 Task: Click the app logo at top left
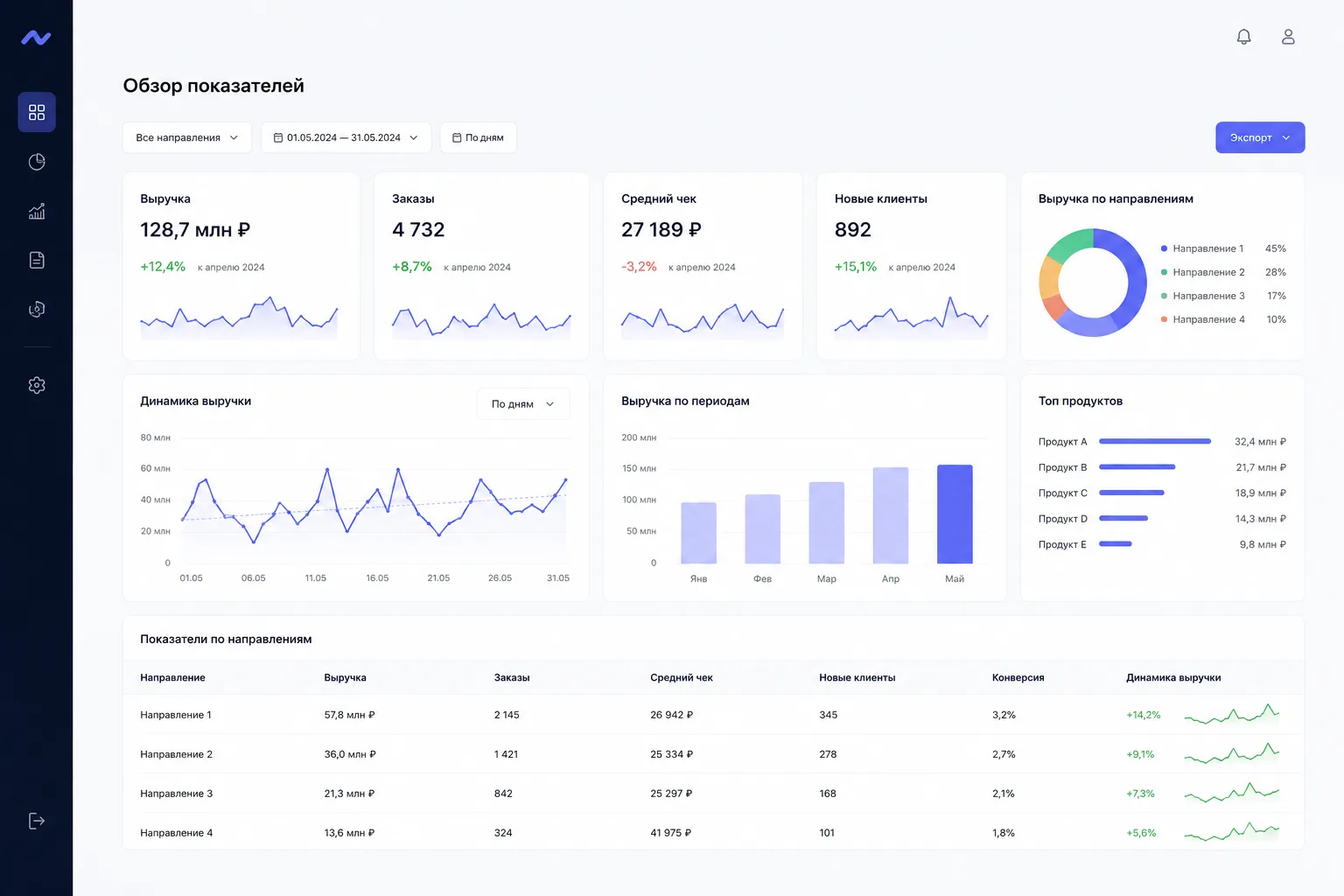tap(36, 38)
